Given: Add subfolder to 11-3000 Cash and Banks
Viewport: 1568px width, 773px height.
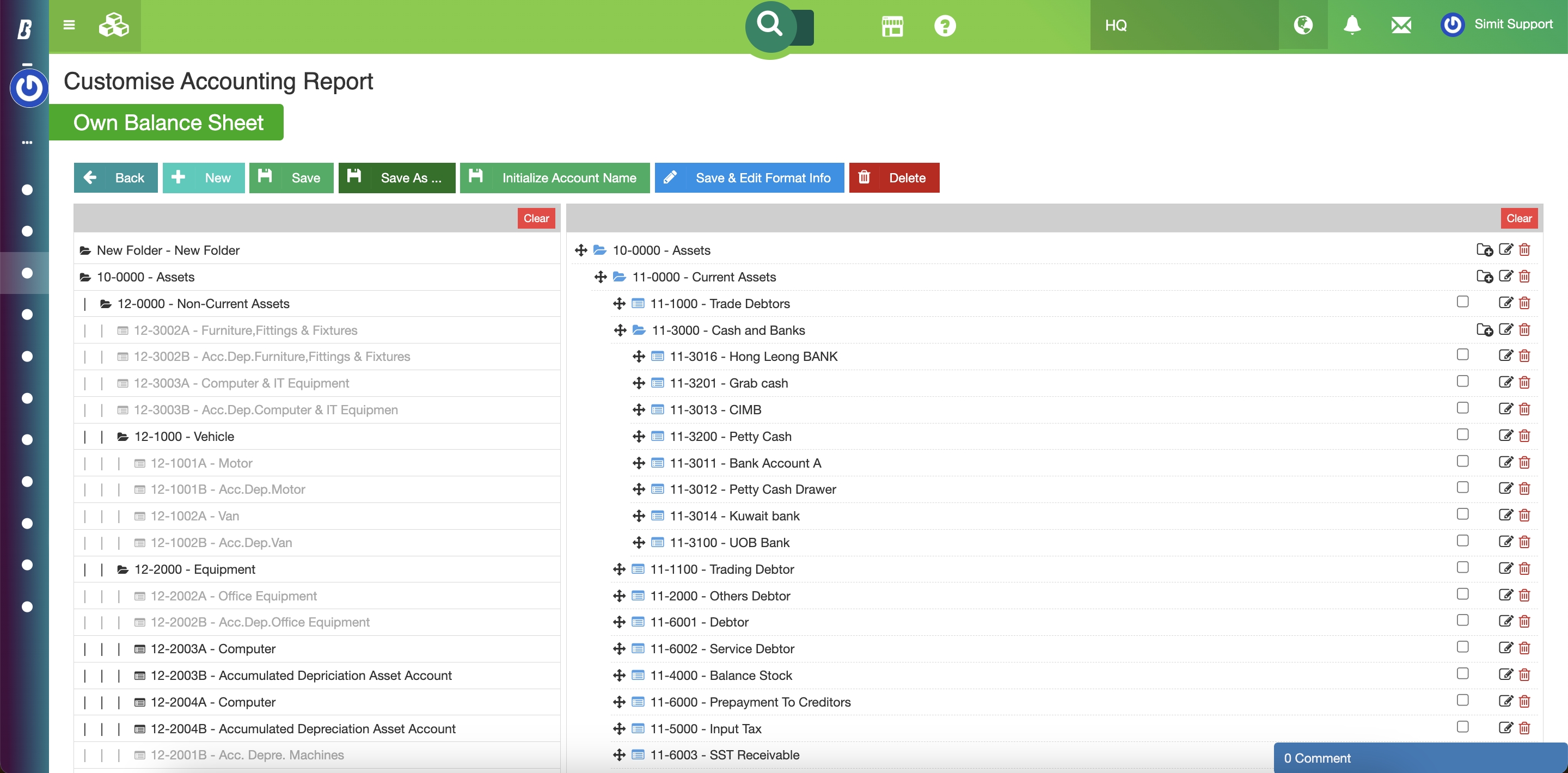Looking at the screenshot, I should tap(1484, 330).
